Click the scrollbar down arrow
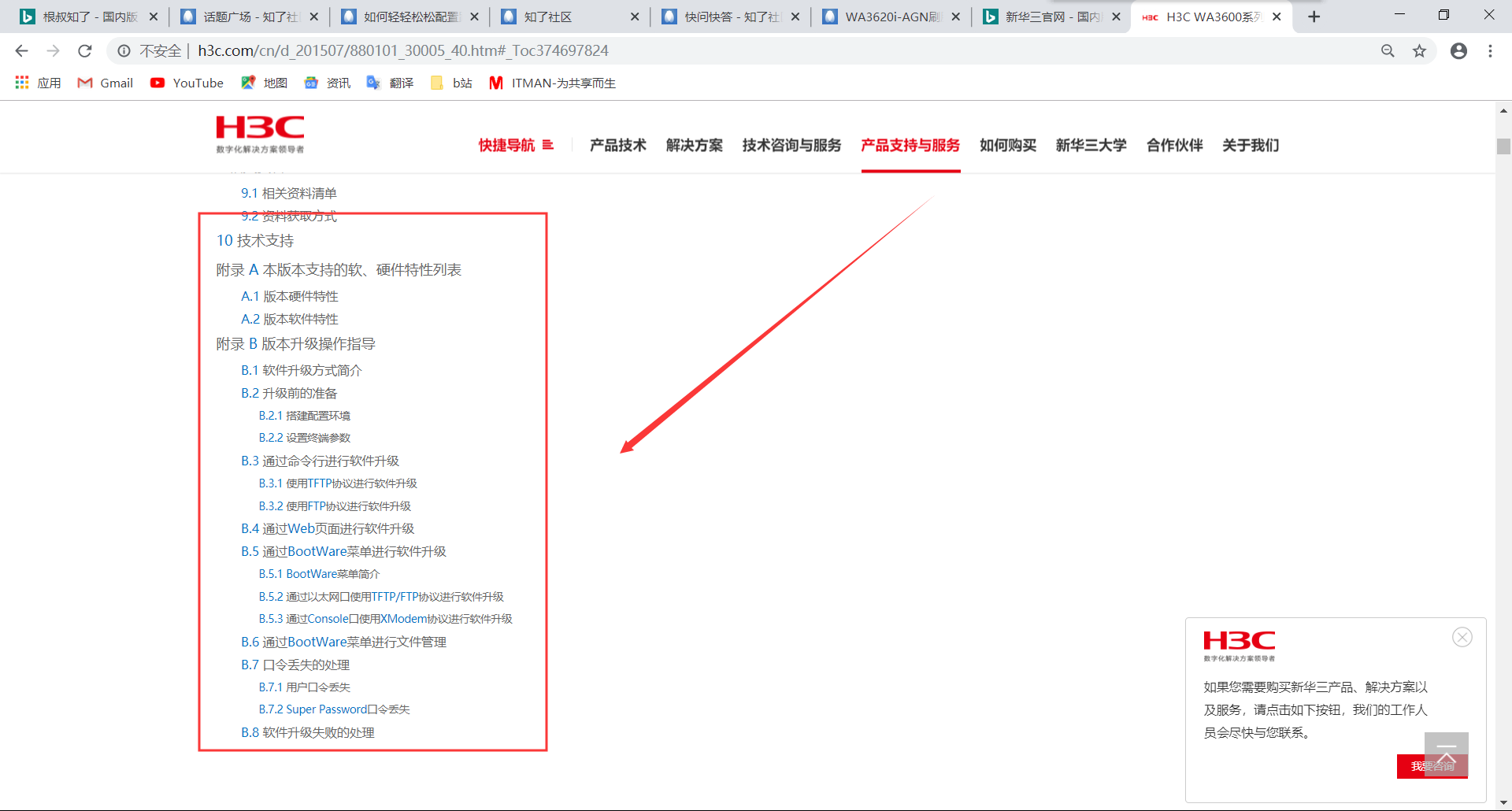Screen dimensions: 1512x811 pyautogui.click(x=1503, y=803)
